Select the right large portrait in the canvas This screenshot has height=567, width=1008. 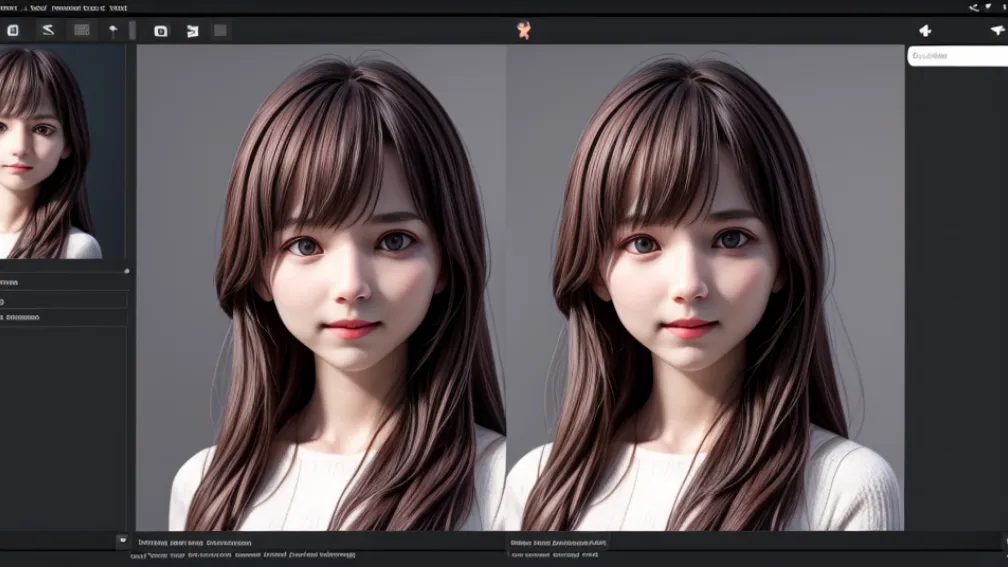tap(705, 287)
